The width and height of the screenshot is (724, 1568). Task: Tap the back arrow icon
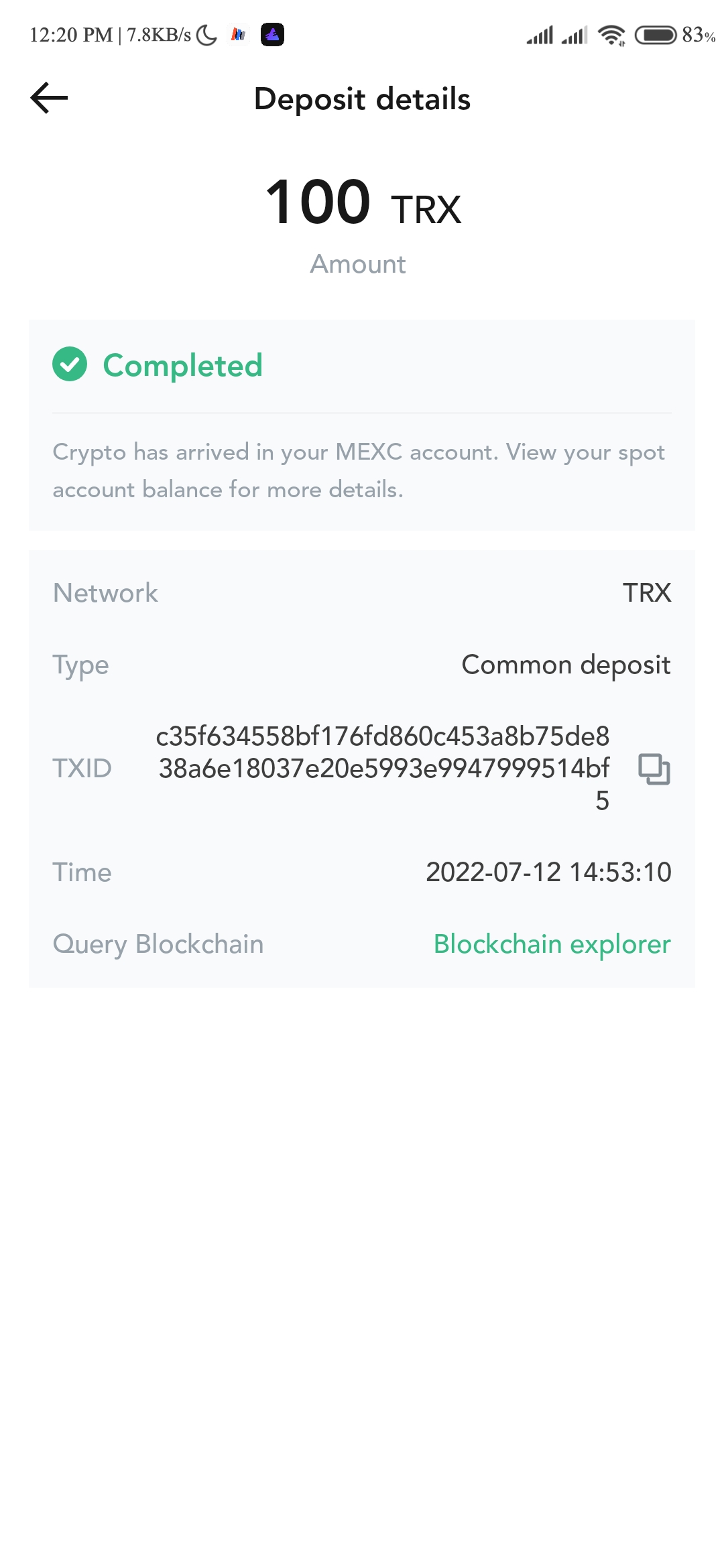point(49,98)
